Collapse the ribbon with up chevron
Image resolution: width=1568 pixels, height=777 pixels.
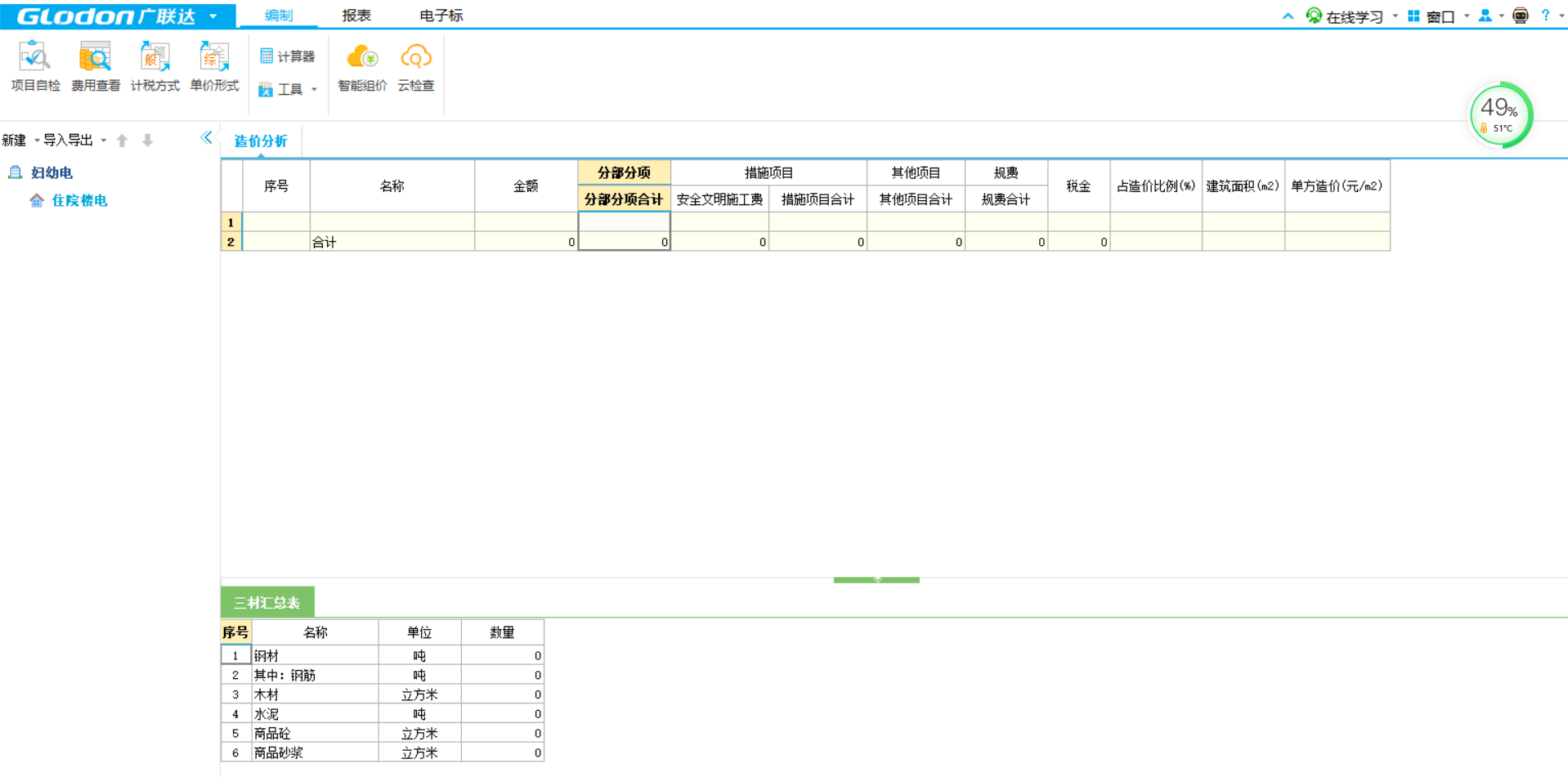pyautogui.click(x=1288, y=16)
